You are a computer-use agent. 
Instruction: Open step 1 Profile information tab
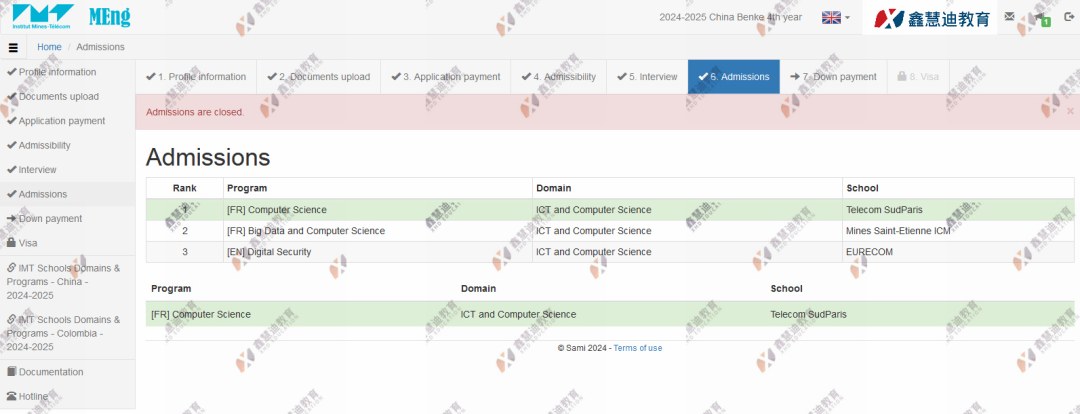coord(196,76)
